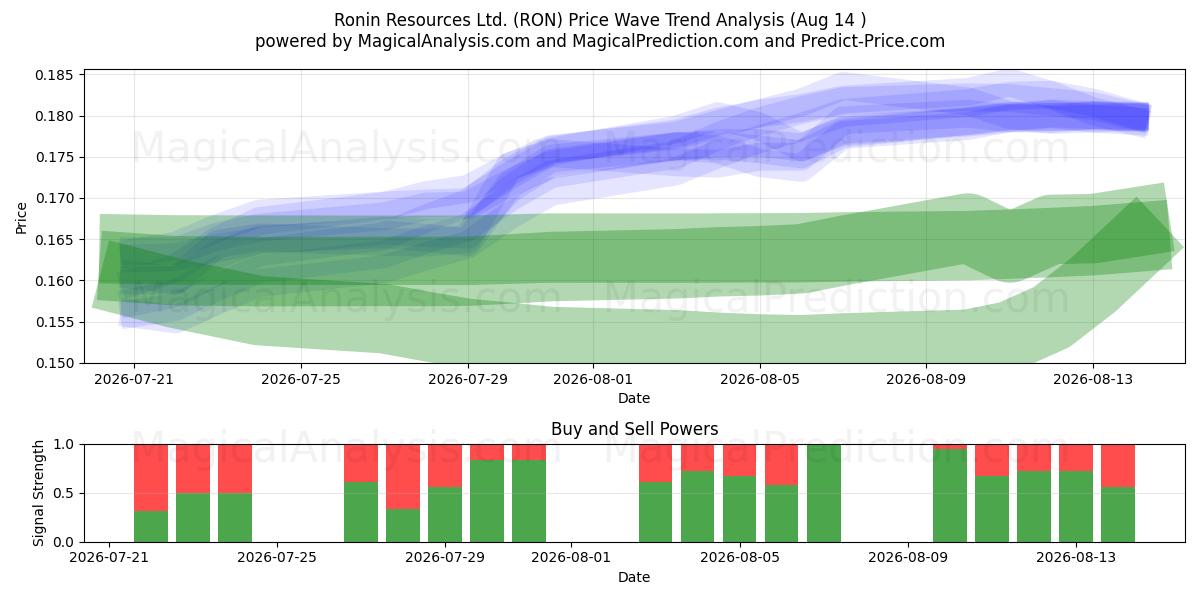
Task: Click the 2026-07-21 date tick on the Buy and Sell chart
Action: pyautogui.click(x=109, y=559)
